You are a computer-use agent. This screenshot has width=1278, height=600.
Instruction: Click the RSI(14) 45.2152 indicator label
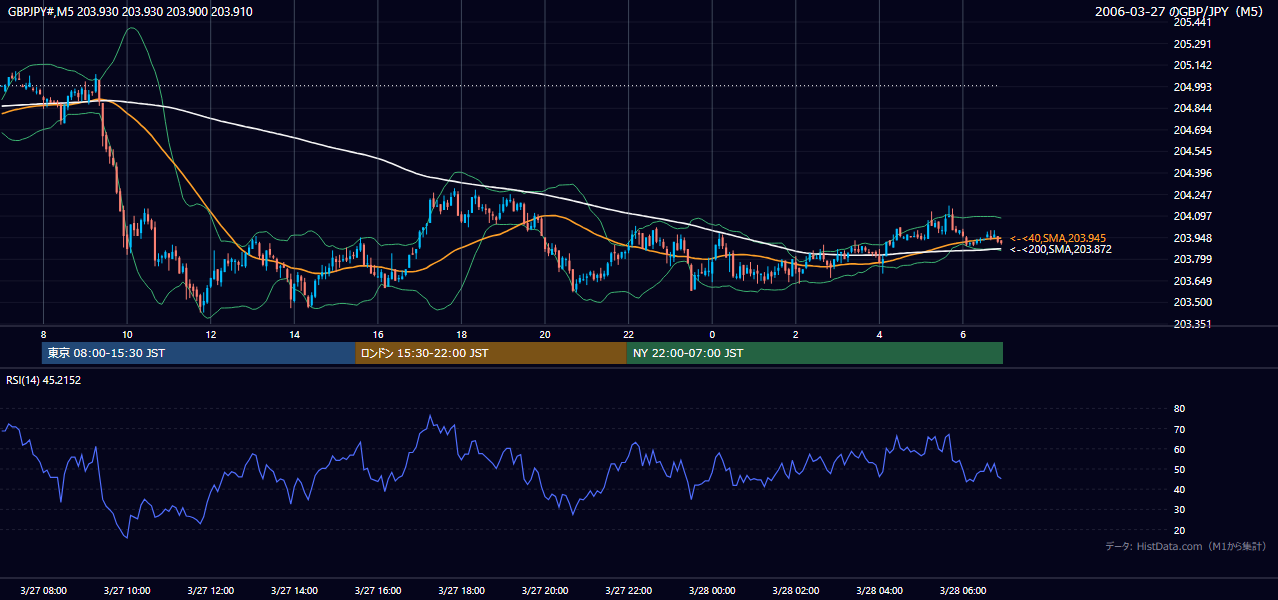tap(44, 380)
